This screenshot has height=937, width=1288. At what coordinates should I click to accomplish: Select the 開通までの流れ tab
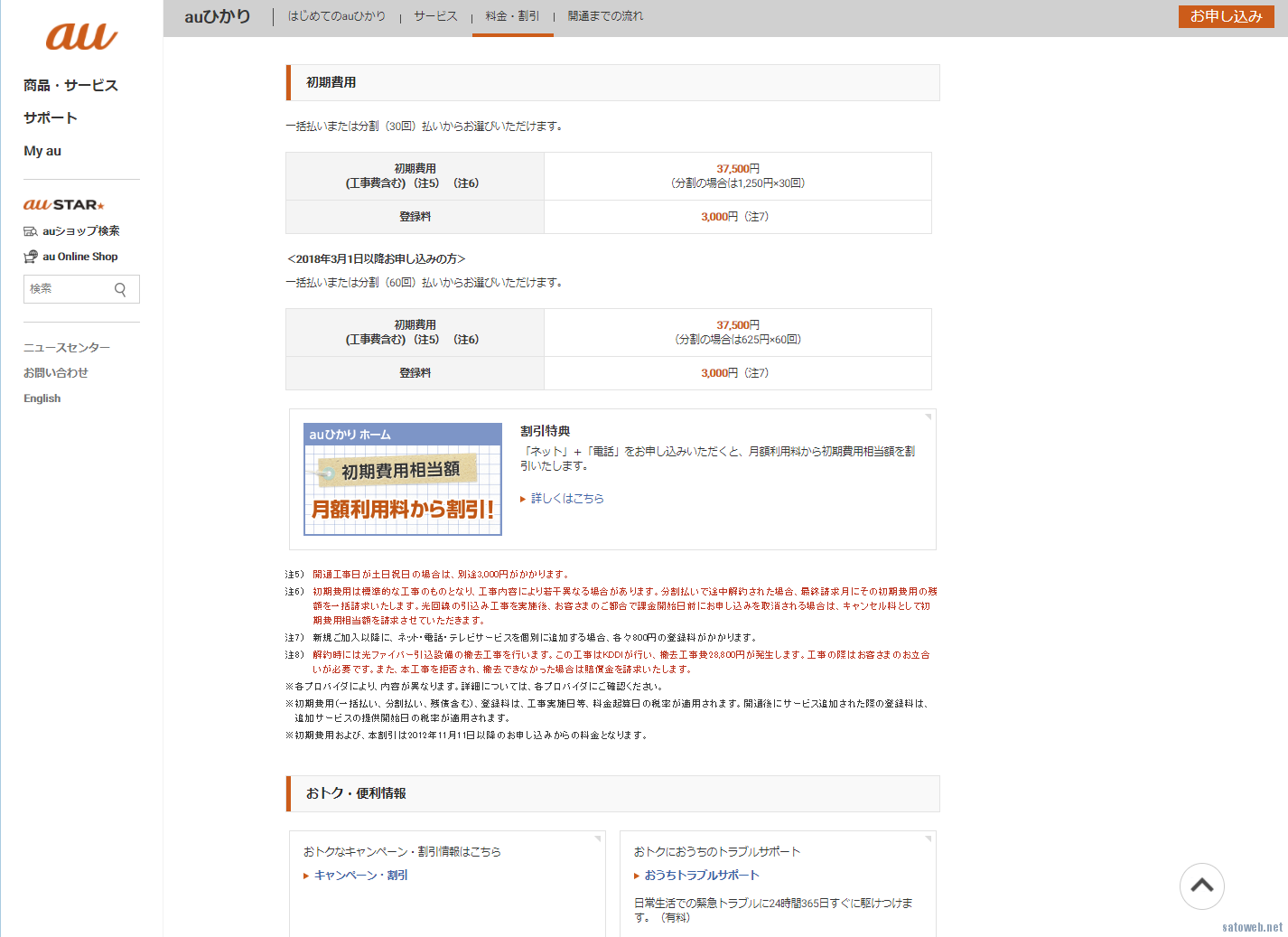[605, 16]
